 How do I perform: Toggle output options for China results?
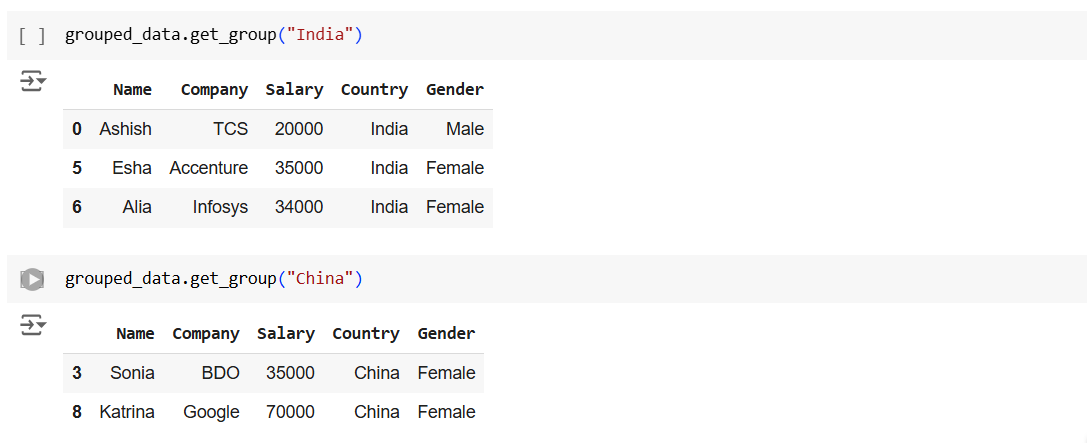(33, 325)
